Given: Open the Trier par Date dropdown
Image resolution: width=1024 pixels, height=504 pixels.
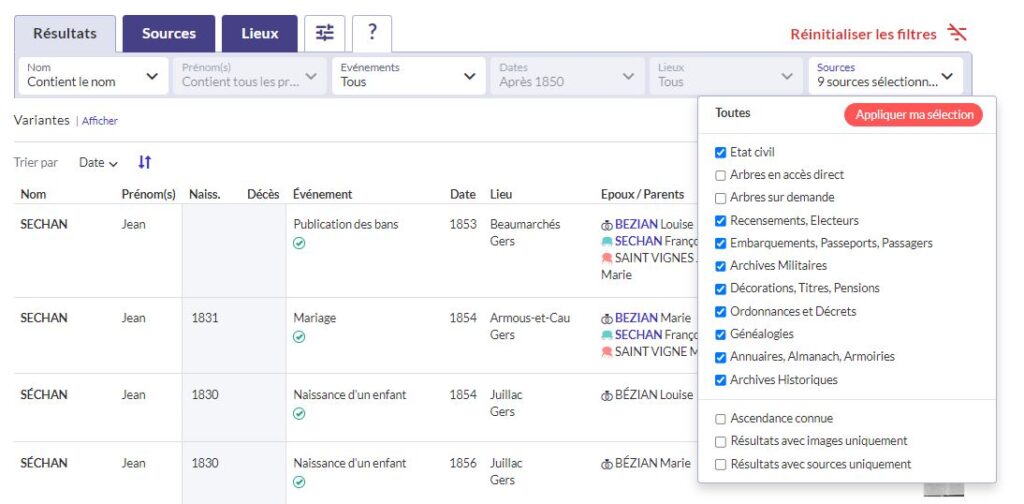Looking at the screenshot, I should 98,163.
